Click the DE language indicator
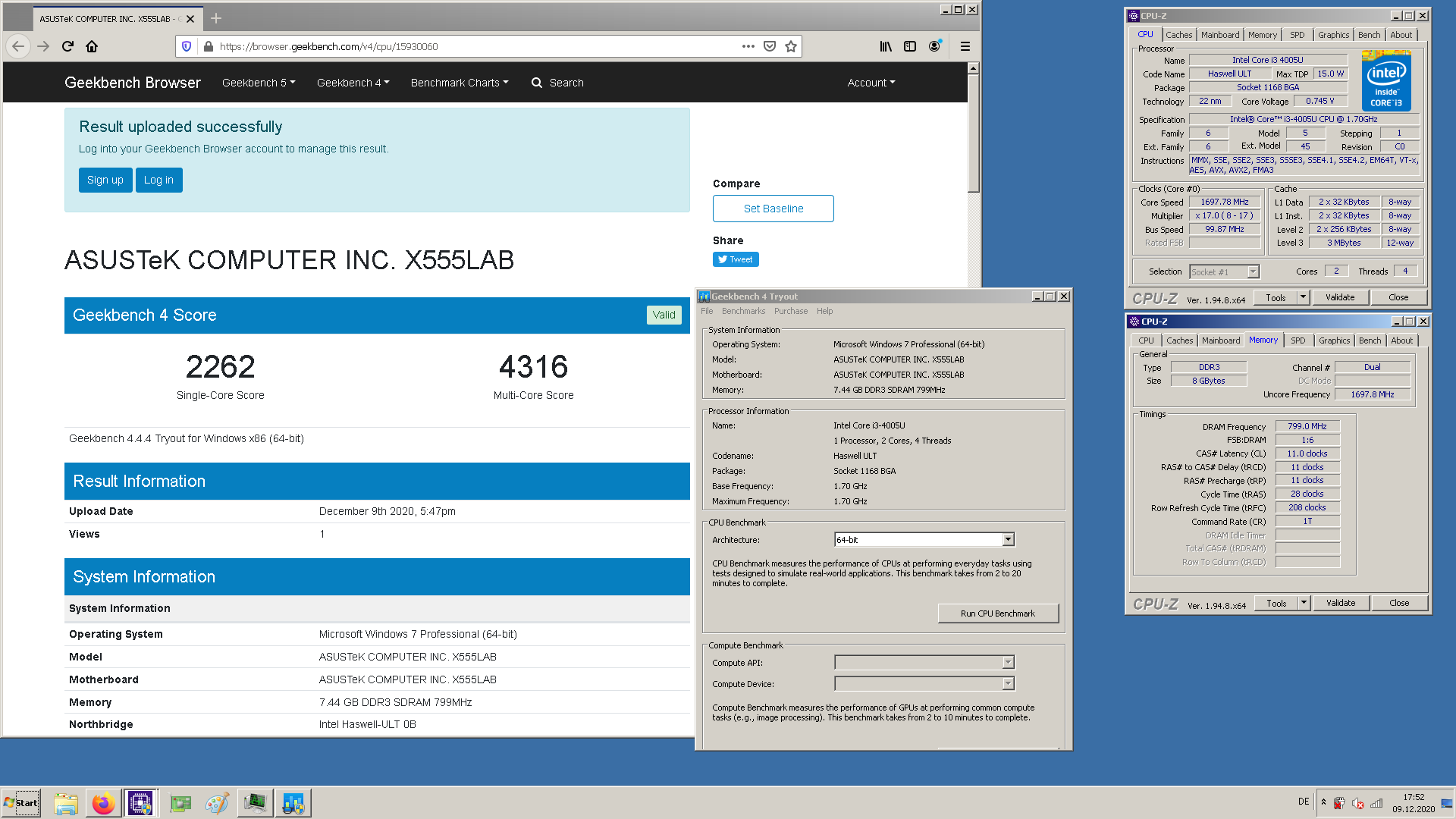 click(1303, 802)
